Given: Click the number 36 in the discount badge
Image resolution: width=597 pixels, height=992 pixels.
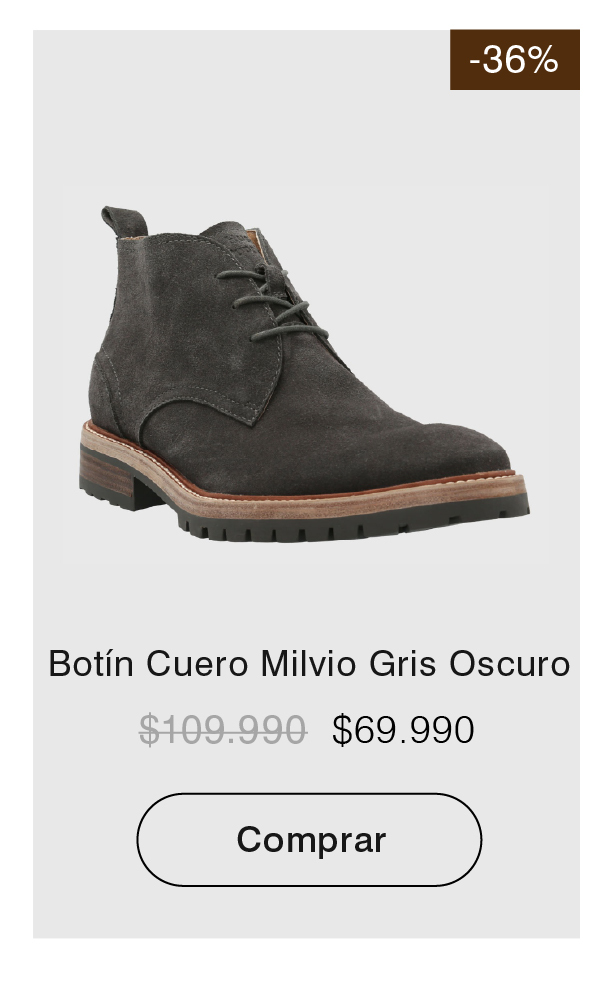Looking at the screenshot, I should click(503, 59).
